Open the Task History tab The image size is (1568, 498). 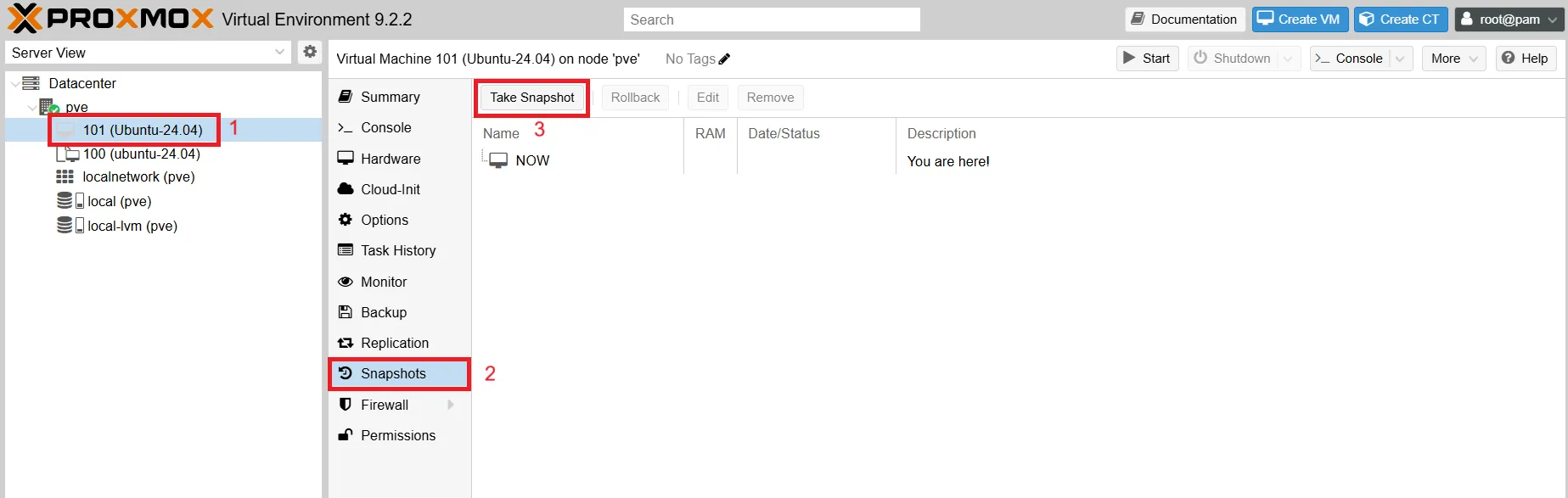399,250
